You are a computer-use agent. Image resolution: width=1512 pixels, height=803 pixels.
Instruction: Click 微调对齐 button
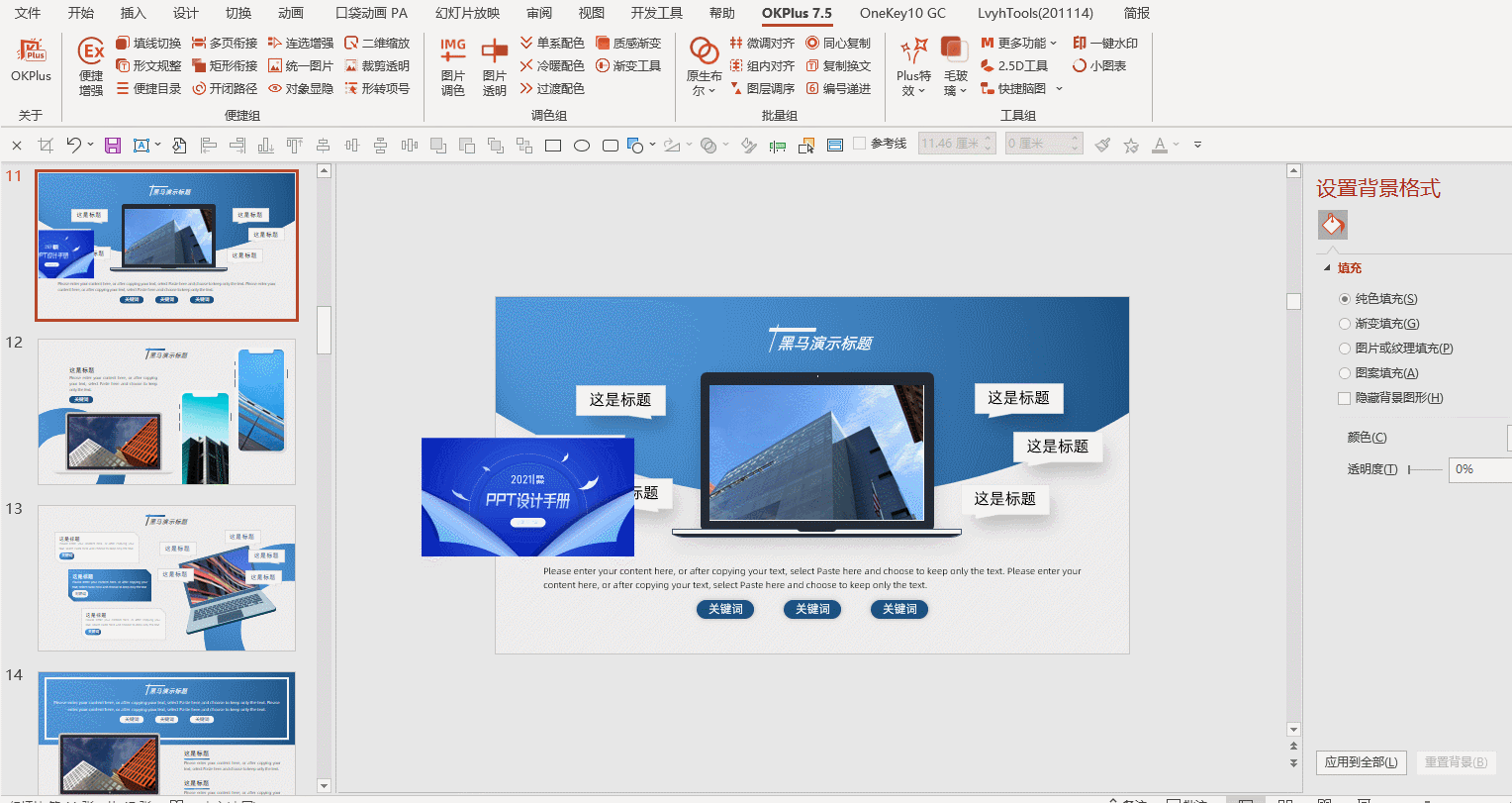[762, 44]
